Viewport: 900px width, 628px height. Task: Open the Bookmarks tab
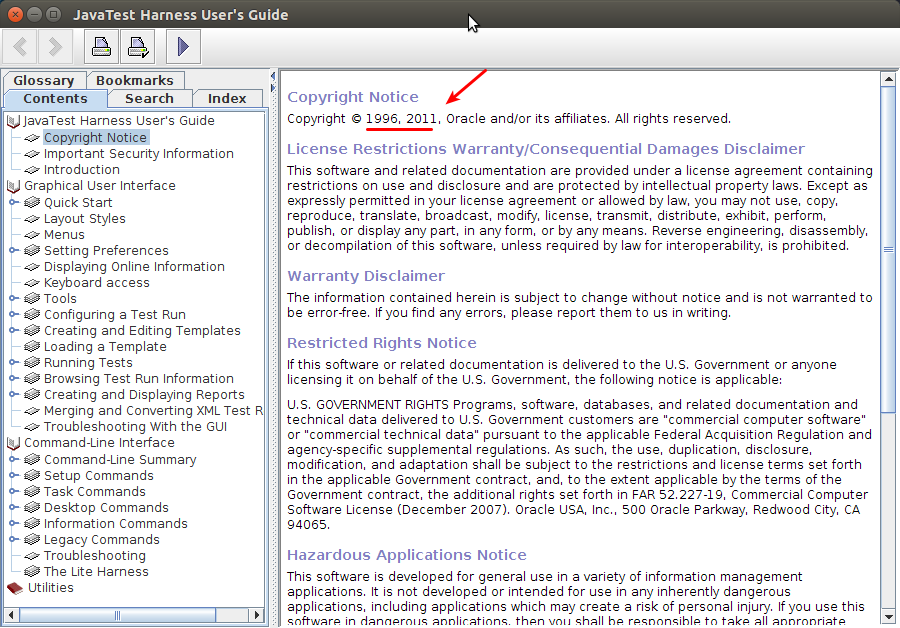[x=134, y=80]
